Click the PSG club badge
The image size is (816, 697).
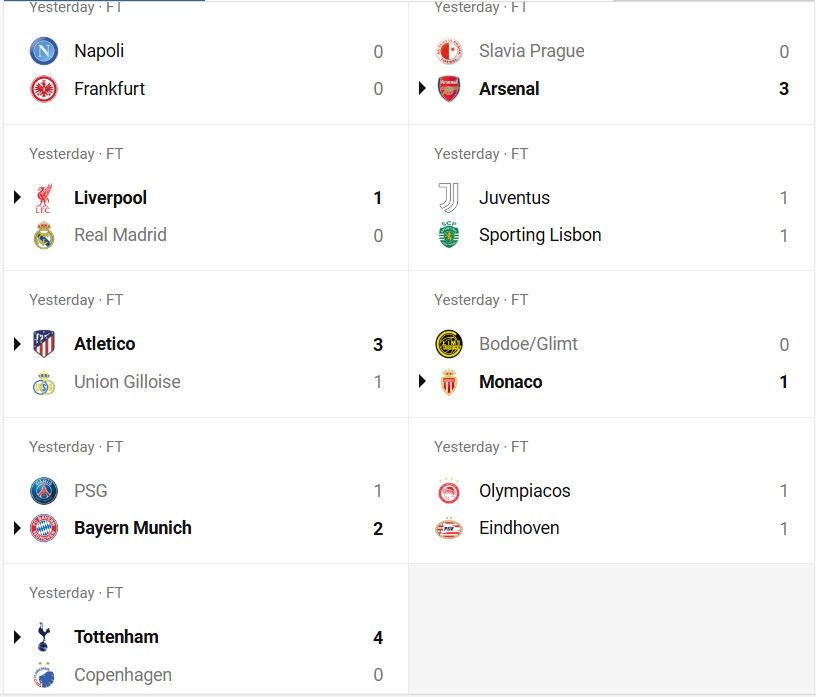(44, 491)
